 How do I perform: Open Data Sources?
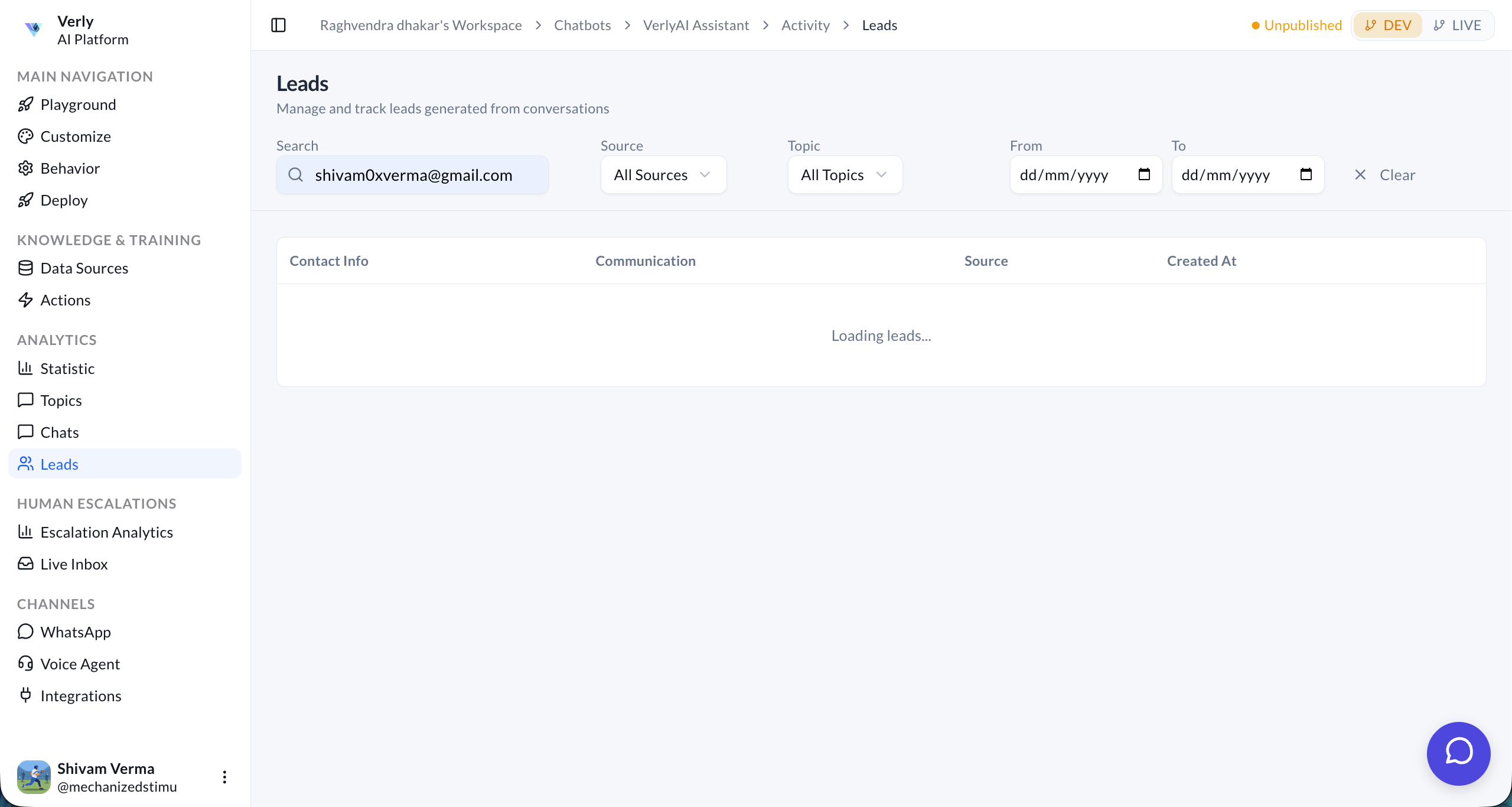tap(84, 268)
